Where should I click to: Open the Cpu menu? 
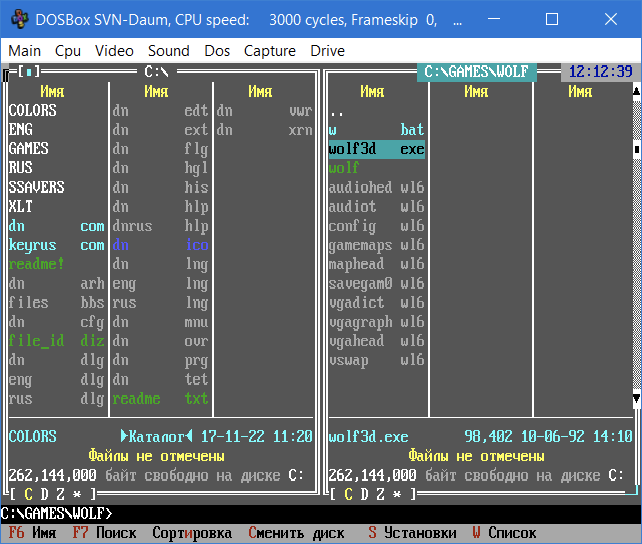click(68, 51)
